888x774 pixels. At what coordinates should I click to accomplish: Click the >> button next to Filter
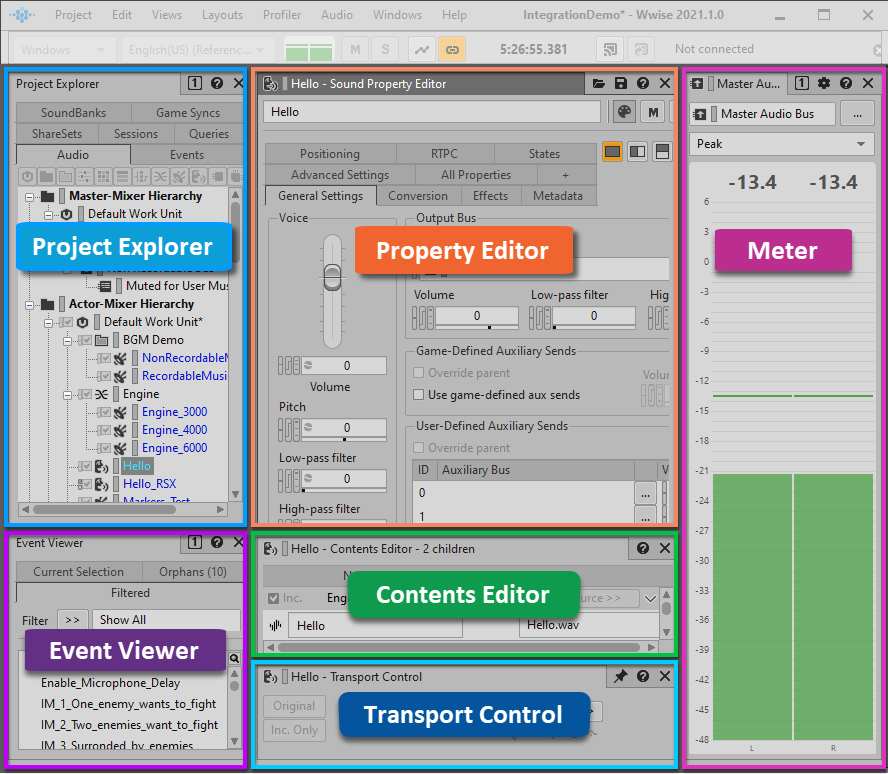pyautogui.click(x=72, y=620)
